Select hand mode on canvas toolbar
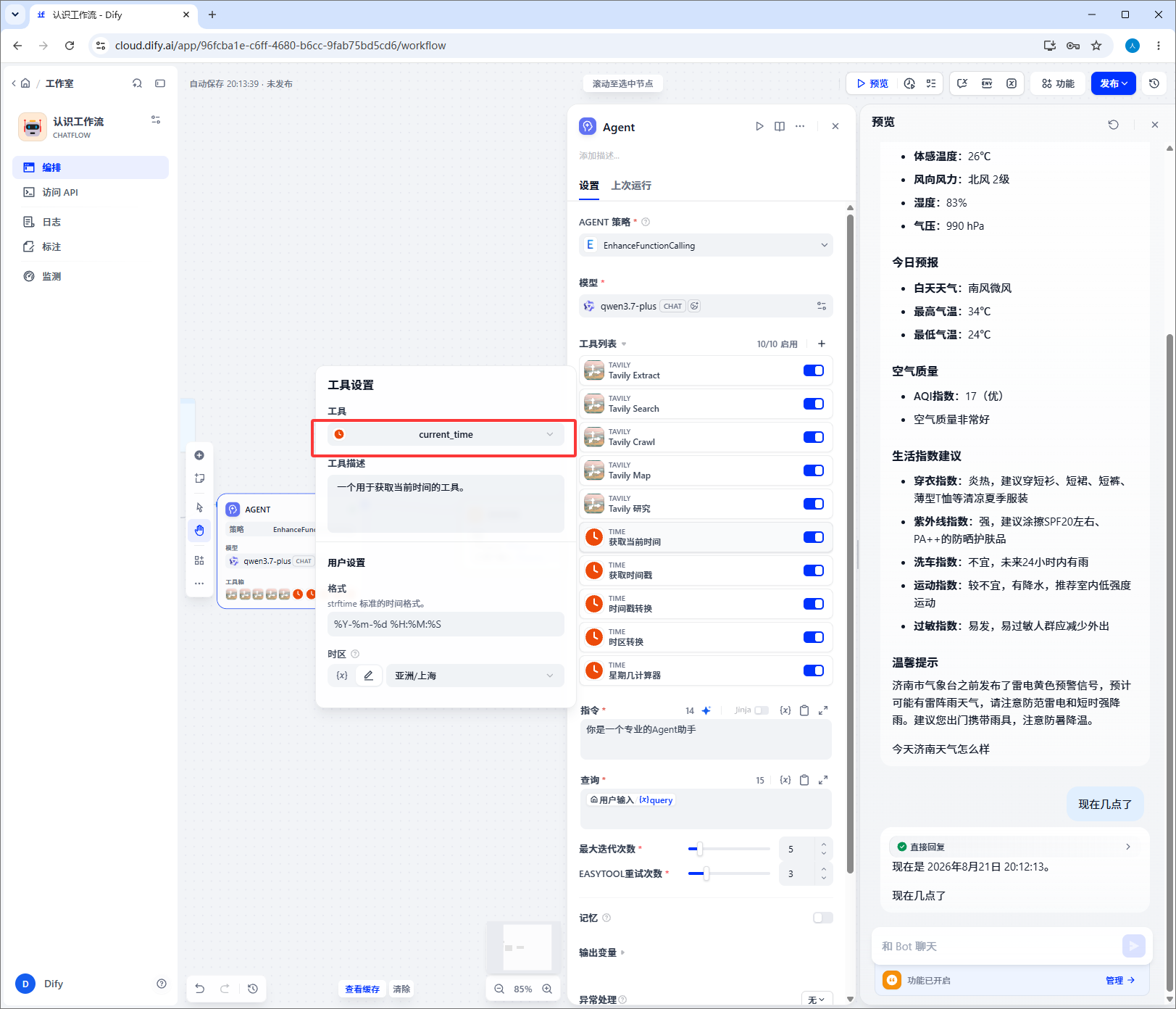The width and height of the screenshot is (1176, 1009). [x=199, y=531]
